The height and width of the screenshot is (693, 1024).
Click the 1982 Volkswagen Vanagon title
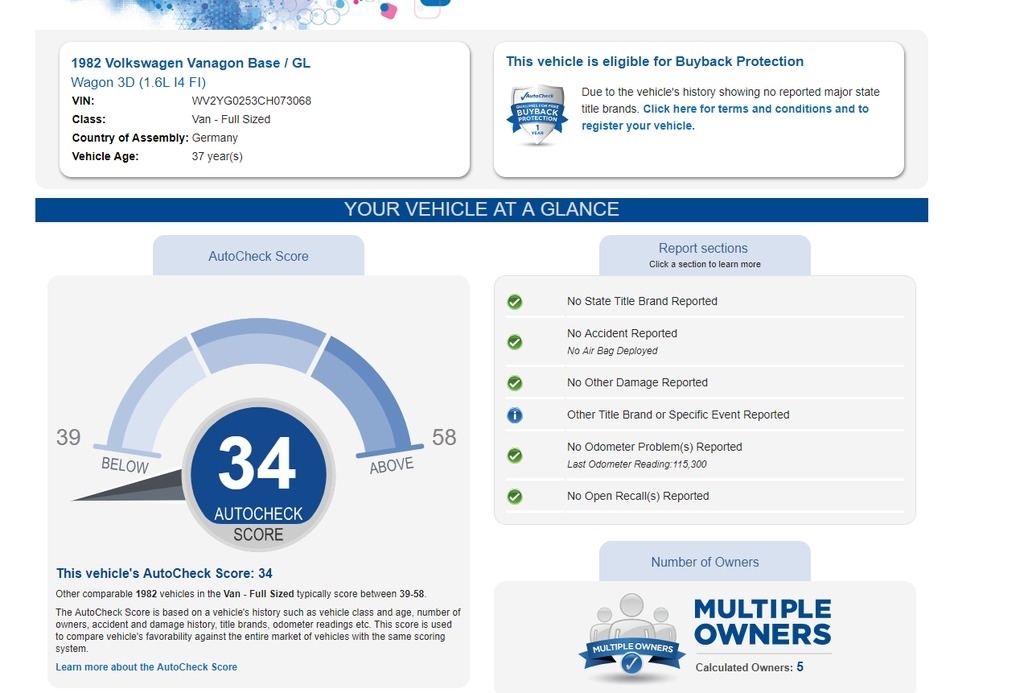[191, 63]
